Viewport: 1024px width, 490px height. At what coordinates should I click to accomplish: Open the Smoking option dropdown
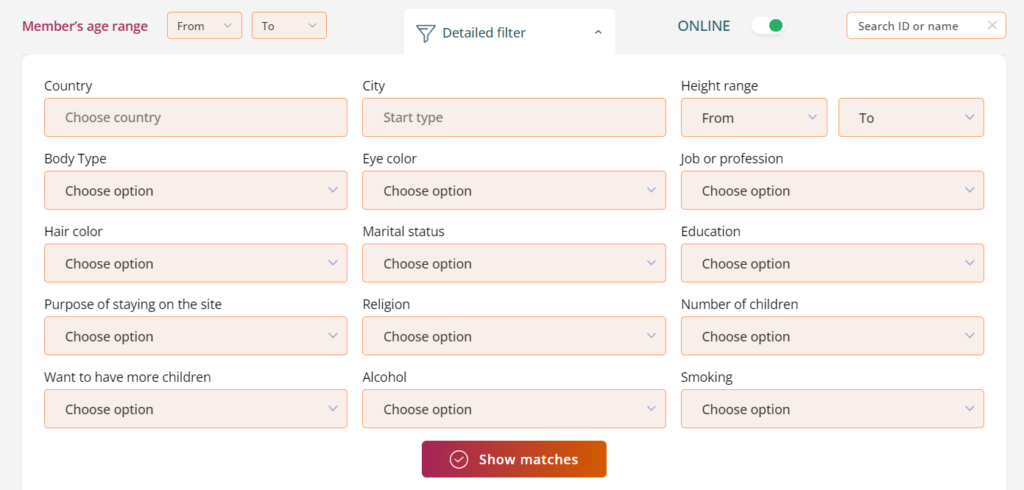click(x=832, y=409)
